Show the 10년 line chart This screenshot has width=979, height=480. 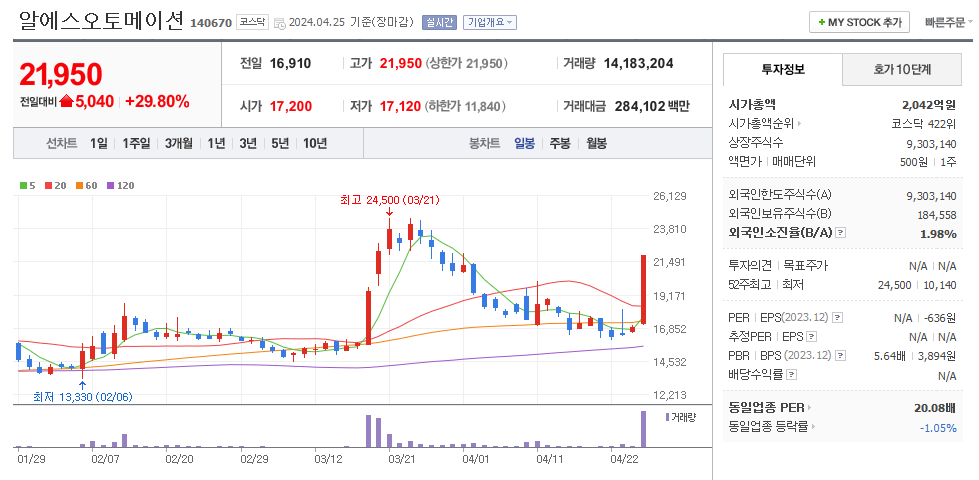click(x=315, y=144)
